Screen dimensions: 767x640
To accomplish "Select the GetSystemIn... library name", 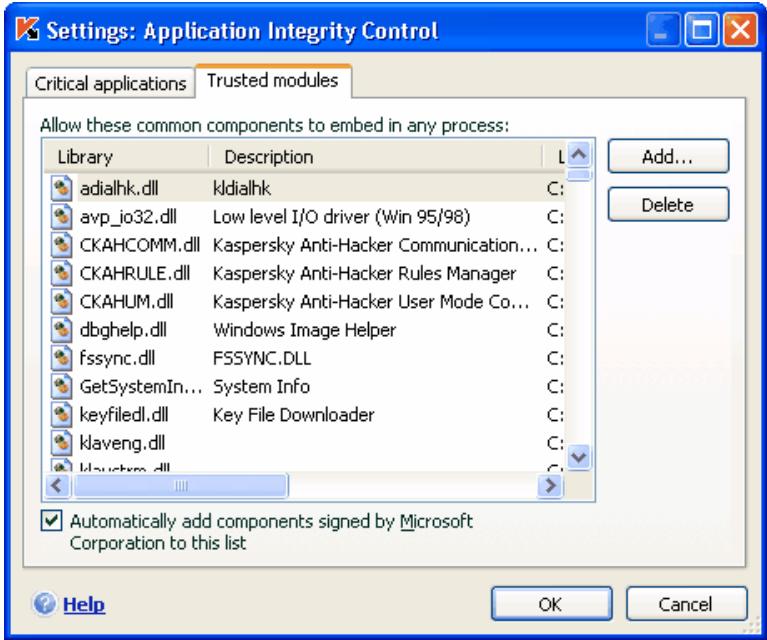I will (141, 387).
